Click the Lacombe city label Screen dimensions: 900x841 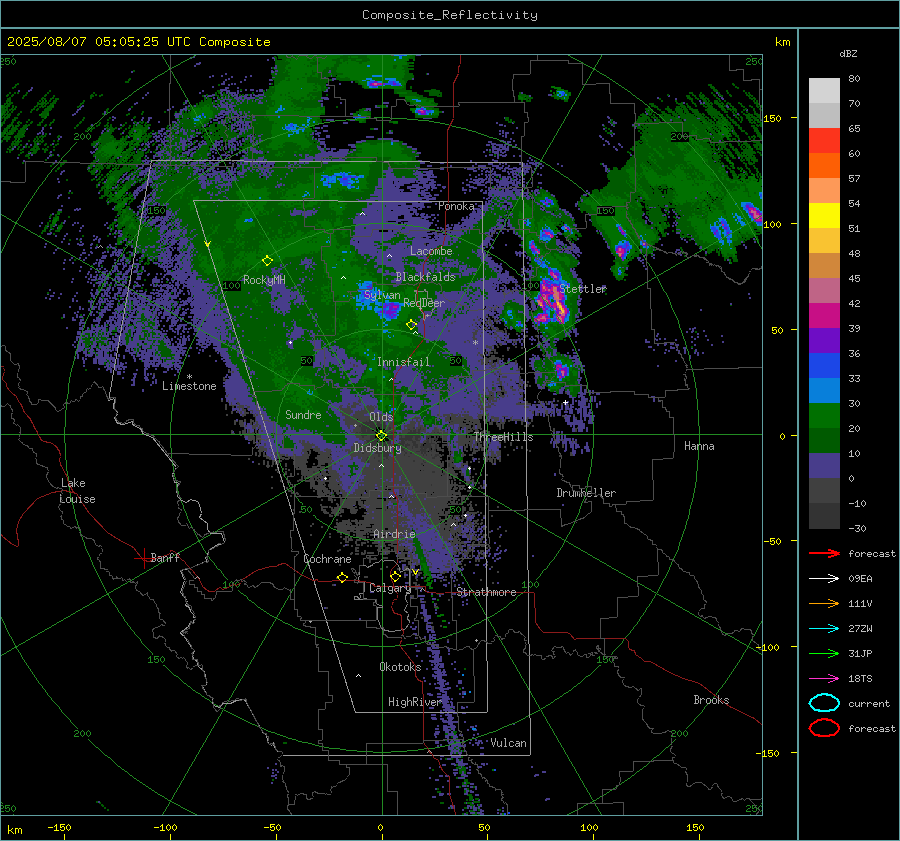tap(431, 251)
